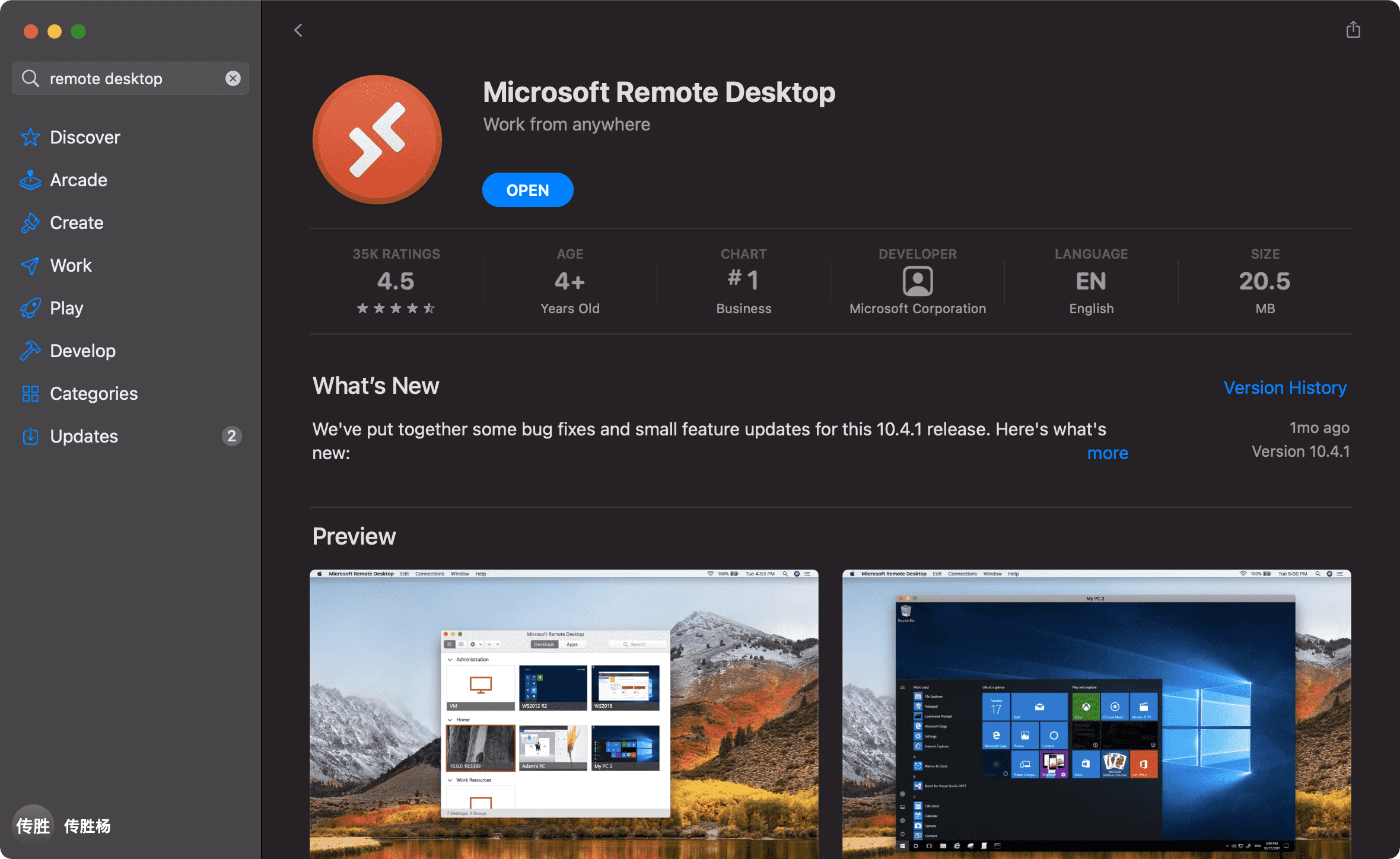1400x859 pixels.
Task: Click the Play rocket icon
Action: [x=30, y=308]
